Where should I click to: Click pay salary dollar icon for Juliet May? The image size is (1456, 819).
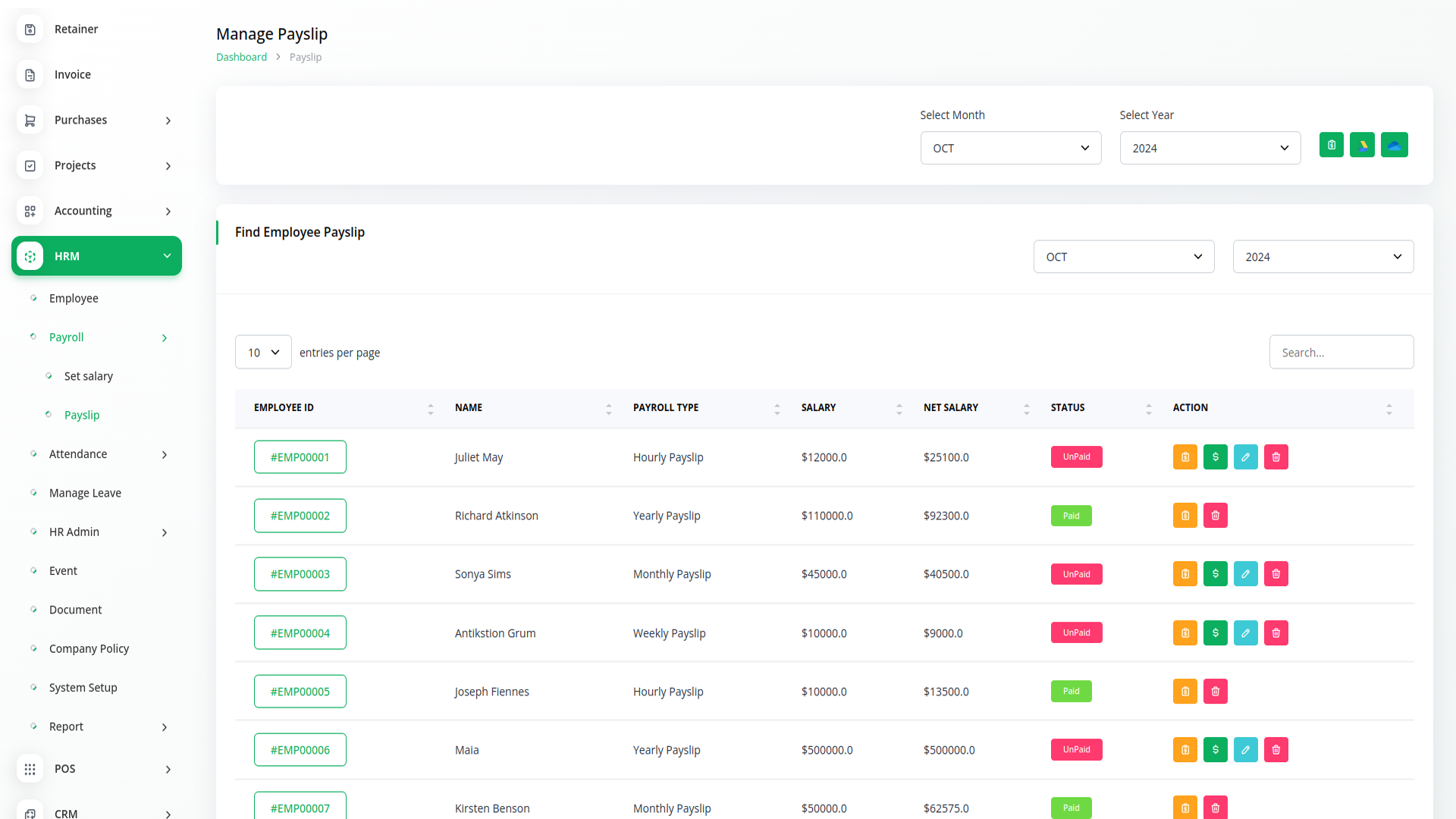1216,457
